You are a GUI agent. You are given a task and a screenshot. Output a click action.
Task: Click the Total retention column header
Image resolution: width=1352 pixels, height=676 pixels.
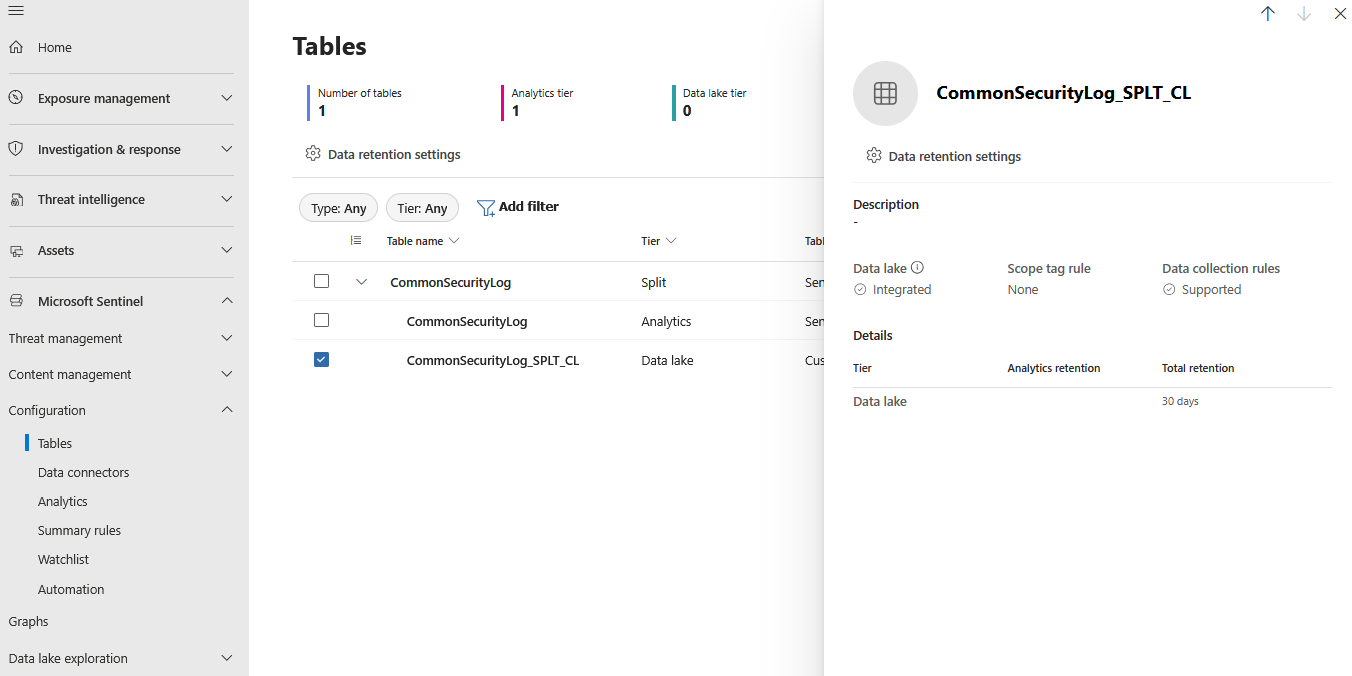[x=1198, y=368]
